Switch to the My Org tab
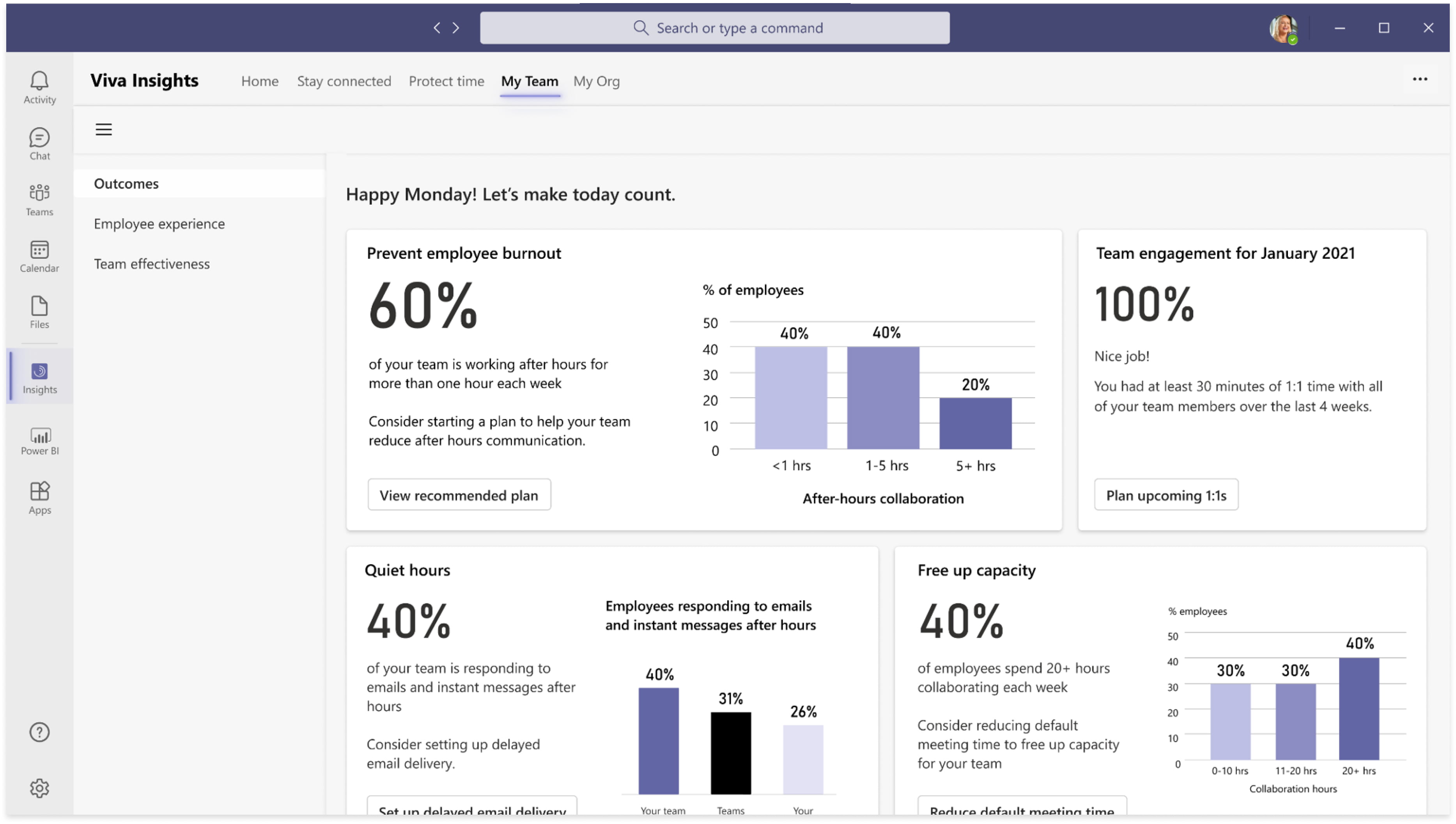 tap(596, 81)
